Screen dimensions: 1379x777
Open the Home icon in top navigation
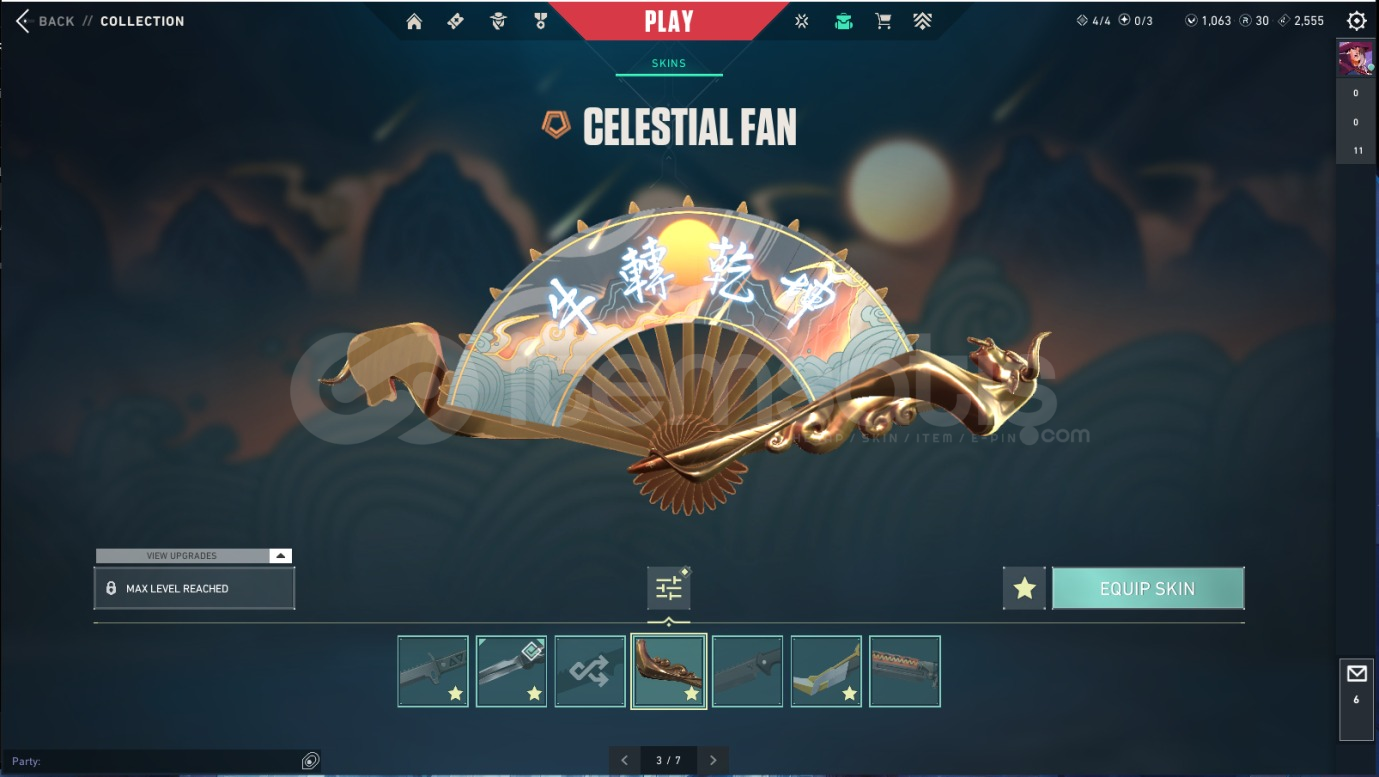click(x=414, y=21)
